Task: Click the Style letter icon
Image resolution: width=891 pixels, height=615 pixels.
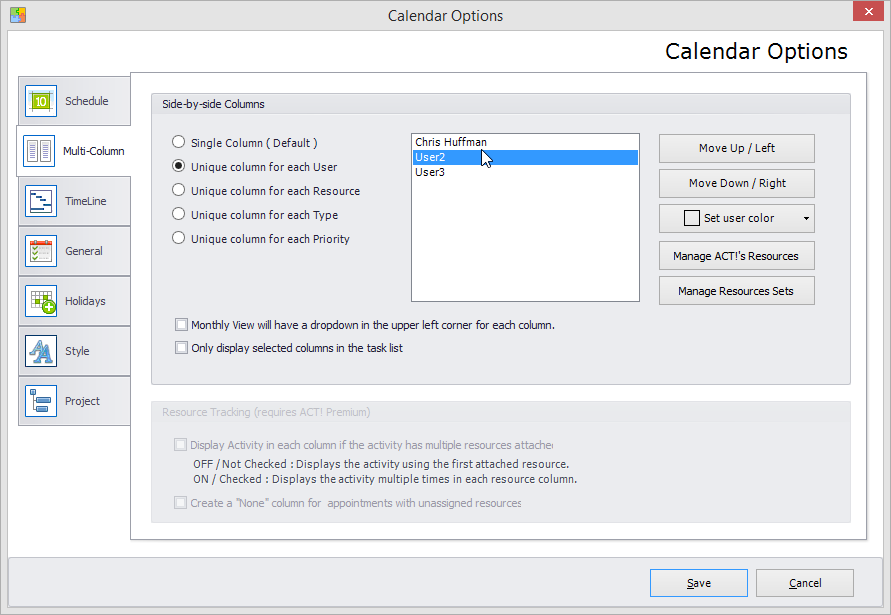Action: [x=41, y=351]
